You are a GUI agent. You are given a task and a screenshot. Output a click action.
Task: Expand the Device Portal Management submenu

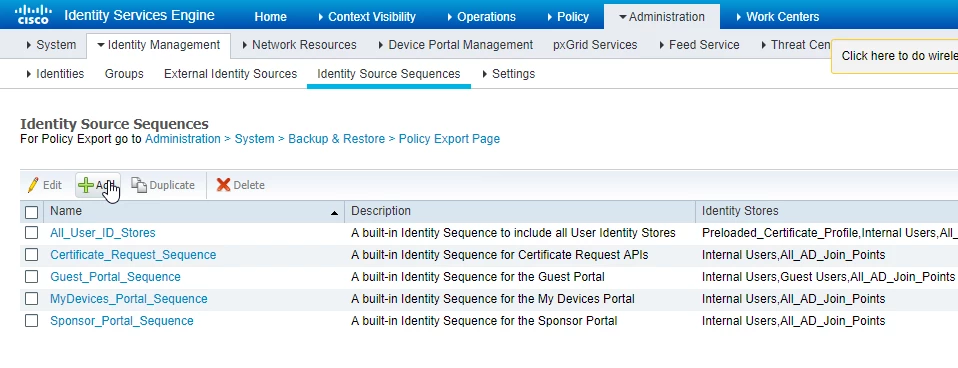click(455, 45)
